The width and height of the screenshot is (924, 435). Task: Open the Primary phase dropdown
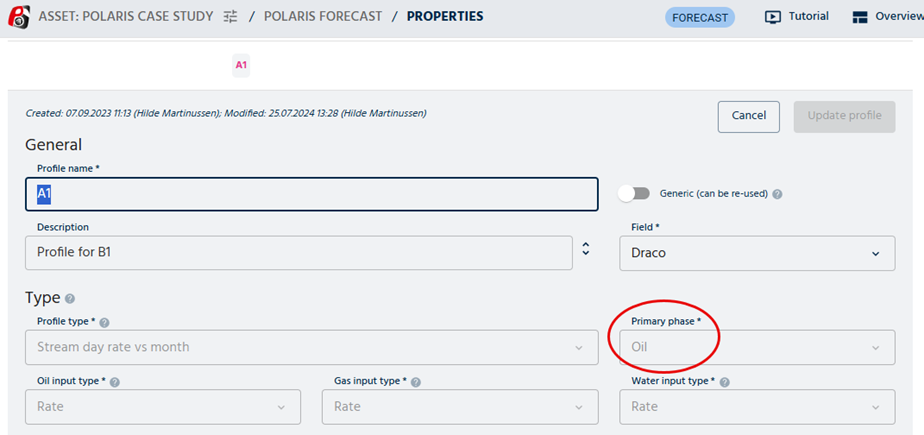pyautogui.click(x=757, y=347)
